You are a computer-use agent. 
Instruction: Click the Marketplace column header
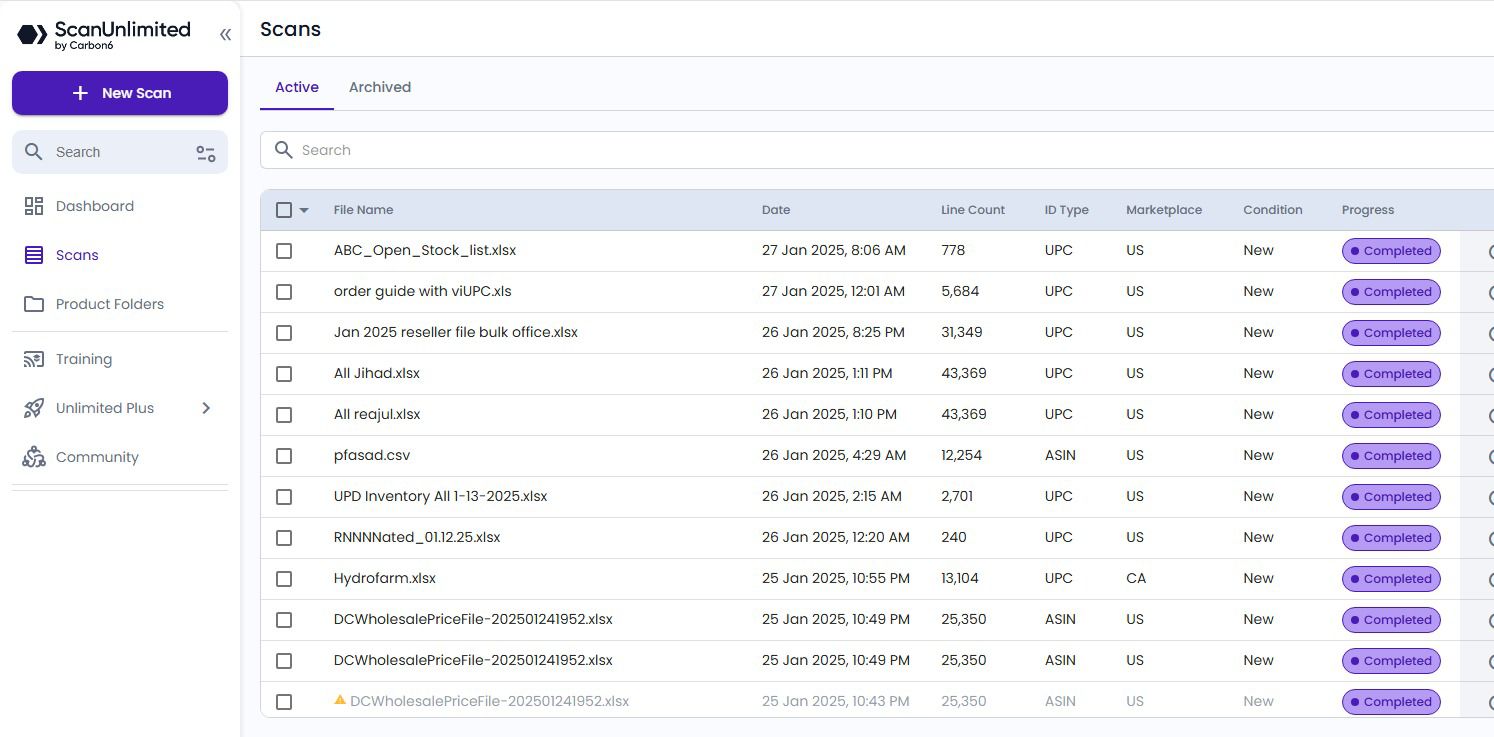coord(1164,210)
